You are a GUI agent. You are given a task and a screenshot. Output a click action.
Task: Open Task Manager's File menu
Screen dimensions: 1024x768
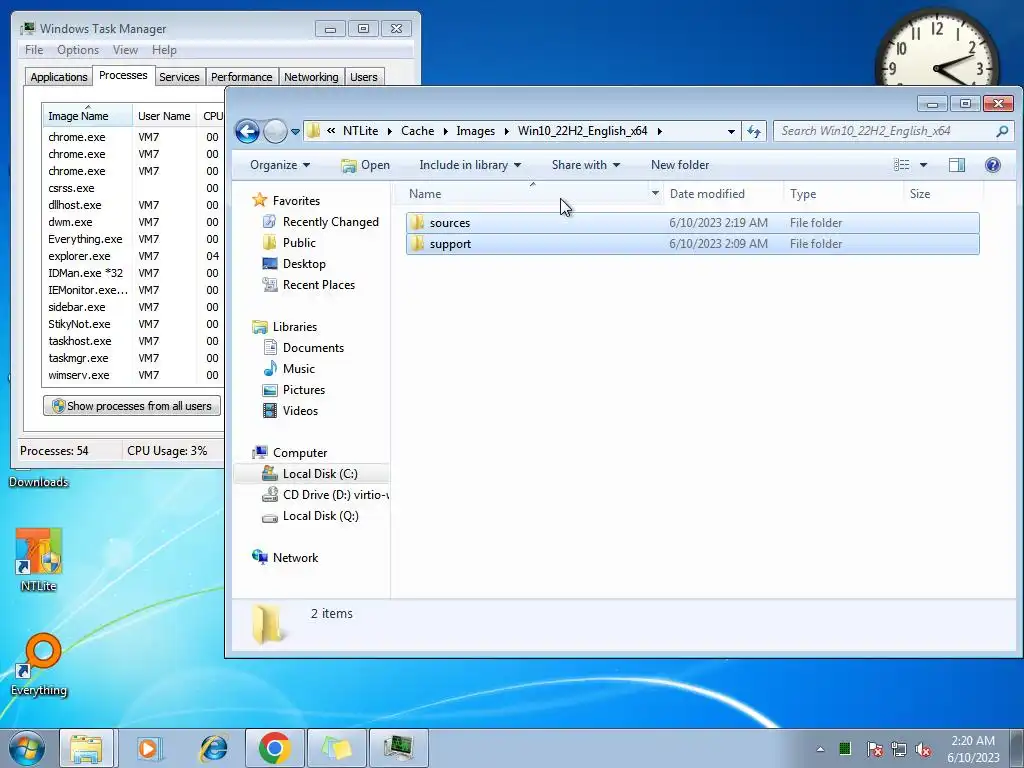tap(34, 50)
